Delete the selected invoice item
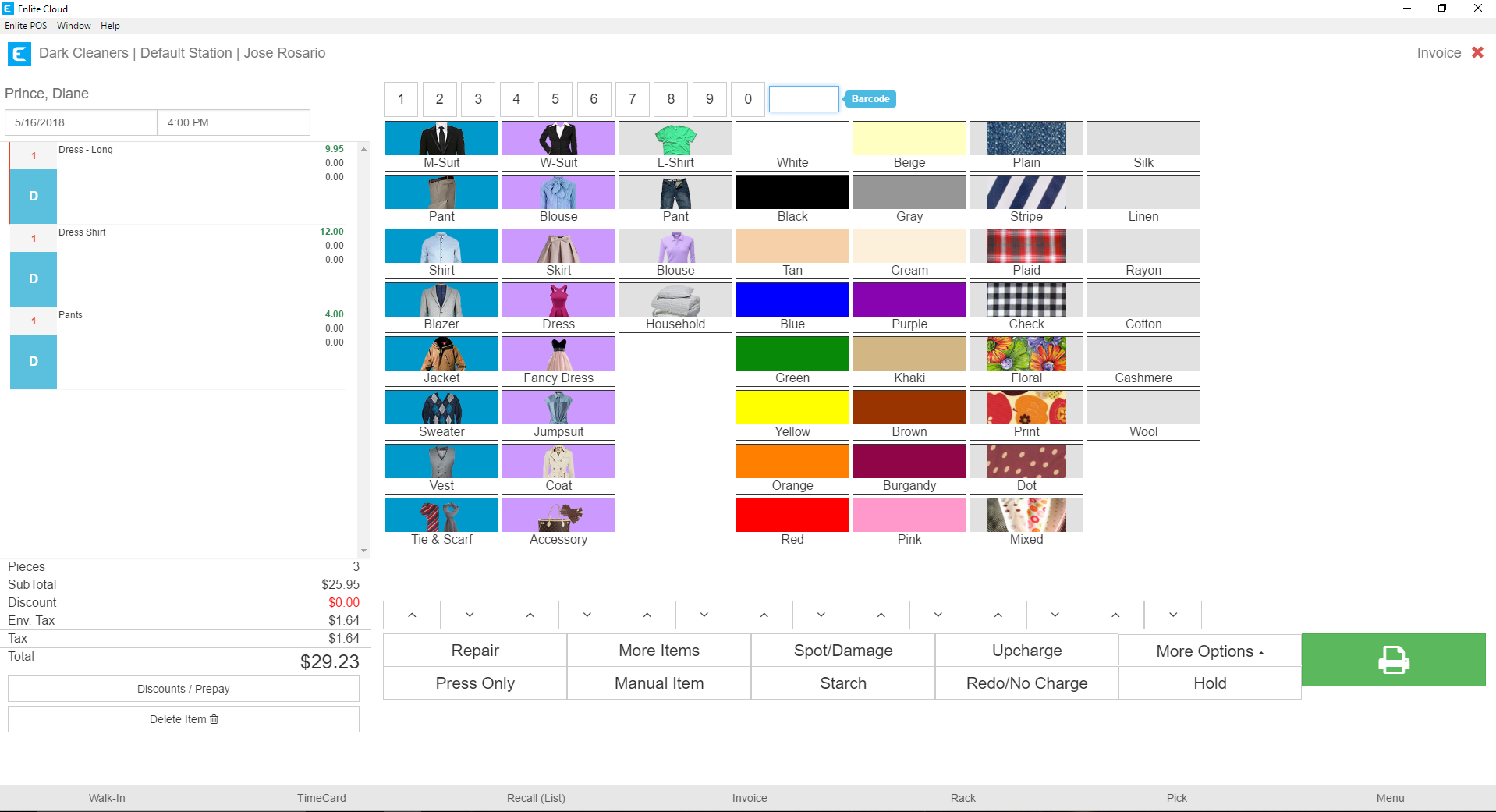The image size is (1496, 812). point(183,719)
